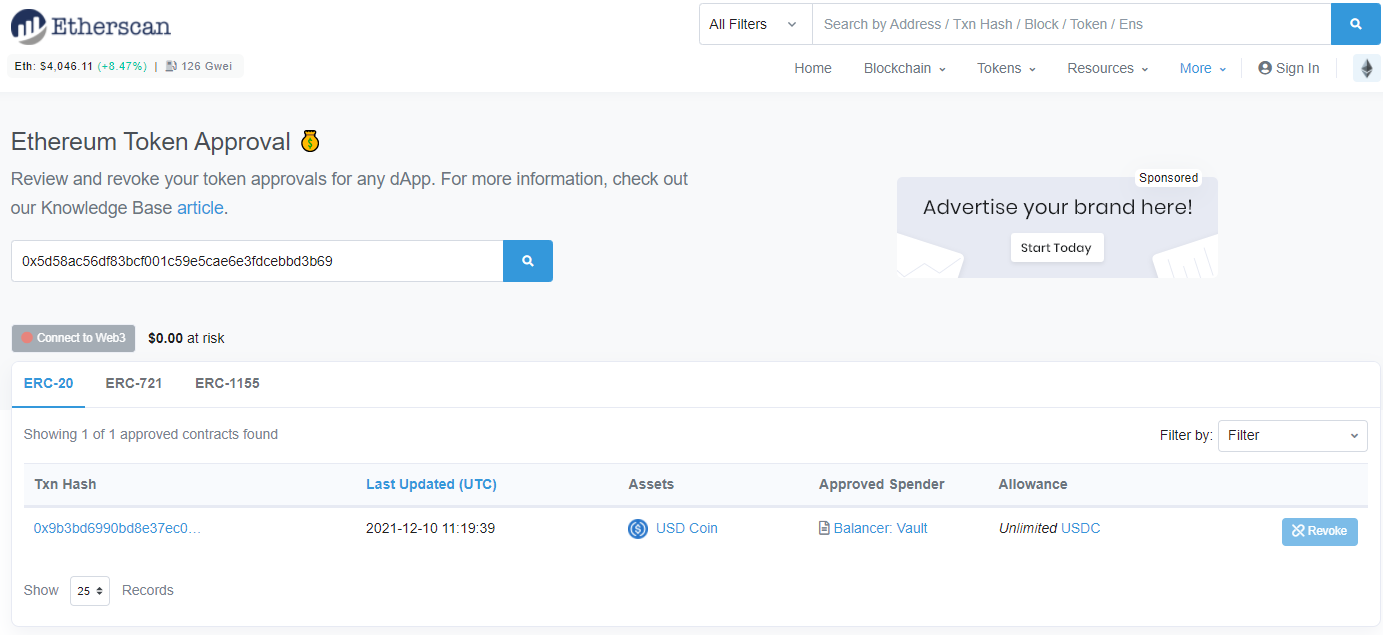
Task: Expand the Blockchain menu
Action: point(904,68)
